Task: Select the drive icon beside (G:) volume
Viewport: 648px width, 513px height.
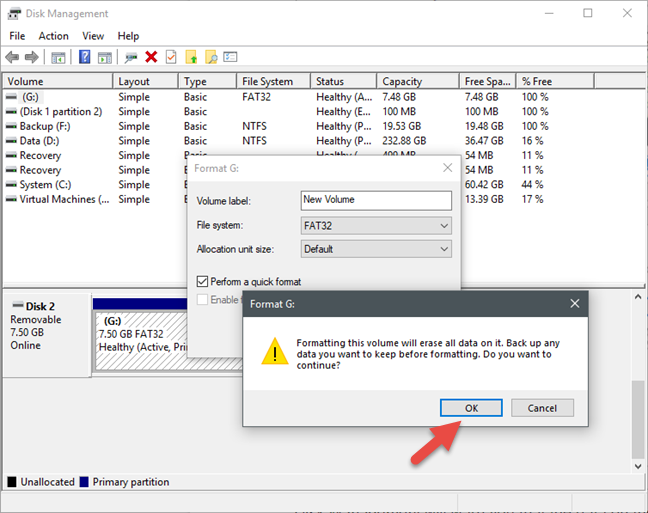Action: [12, 97]
